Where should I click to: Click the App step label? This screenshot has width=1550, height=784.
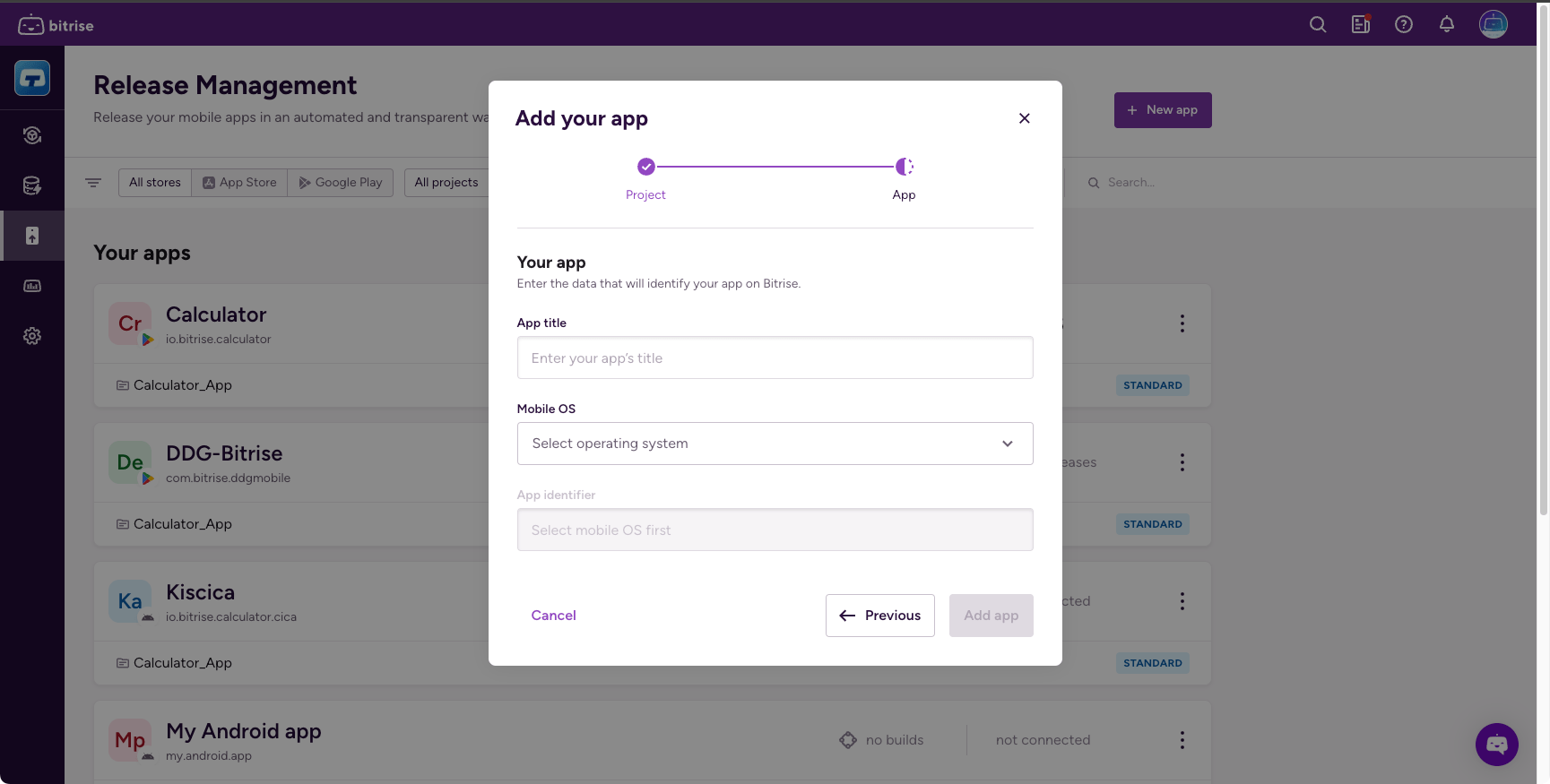pos(904,195)
